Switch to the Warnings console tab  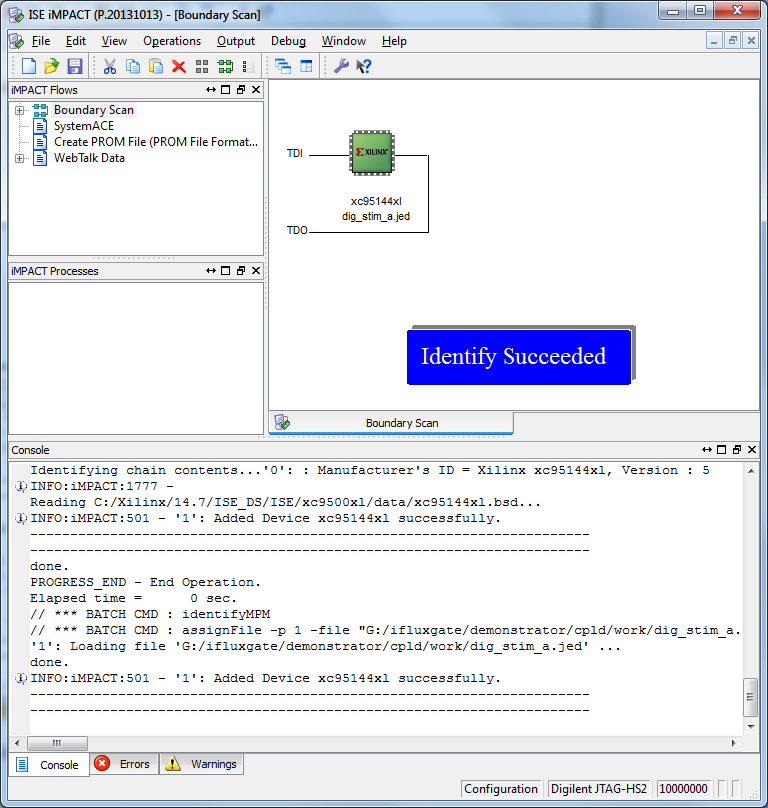202,764
